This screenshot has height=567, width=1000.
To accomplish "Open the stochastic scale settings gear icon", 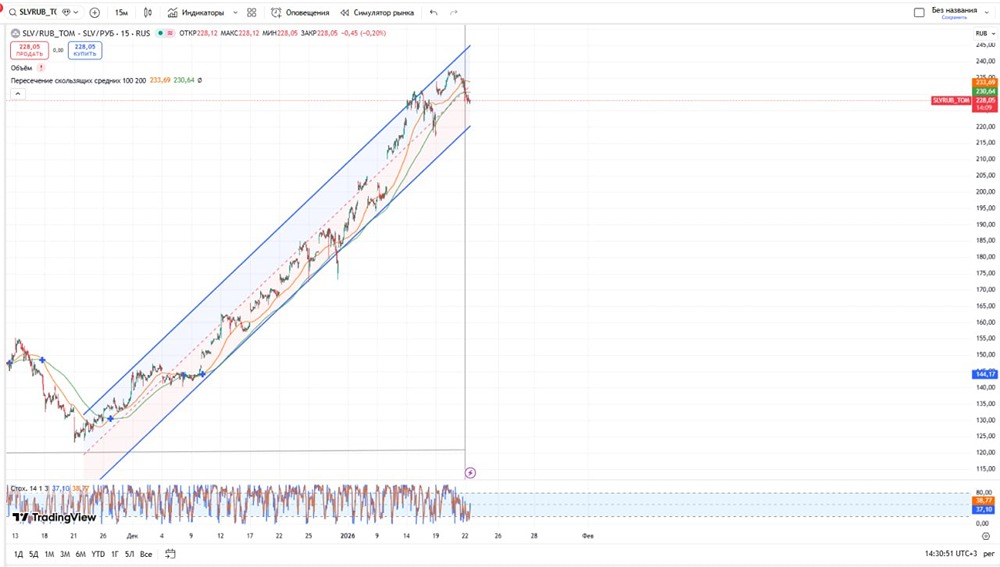I will [985, 536].
